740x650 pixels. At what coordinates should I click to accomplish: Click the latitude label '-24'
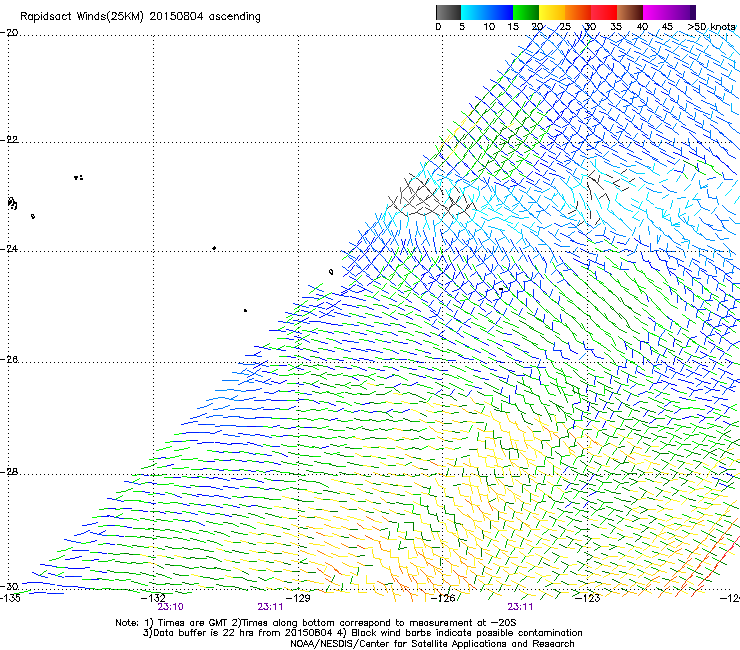pyautogui.click(x=9, y=249)
